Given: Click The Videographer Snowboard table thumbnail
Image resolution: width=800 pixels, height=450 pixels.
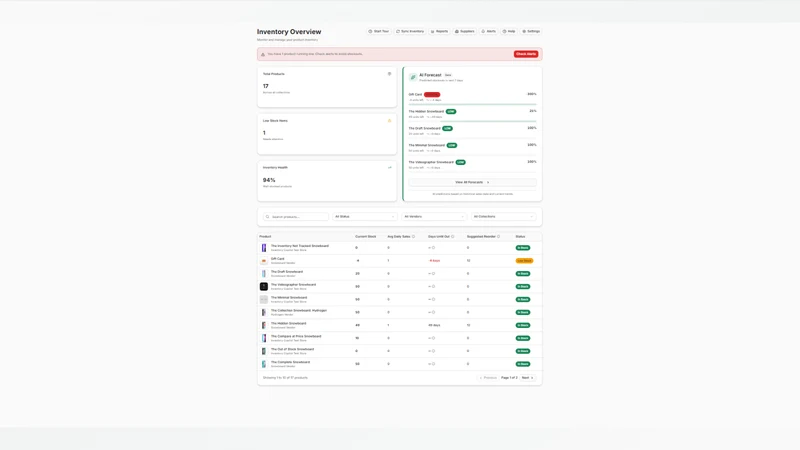Looking at the screenshot, I should point(264,286).
